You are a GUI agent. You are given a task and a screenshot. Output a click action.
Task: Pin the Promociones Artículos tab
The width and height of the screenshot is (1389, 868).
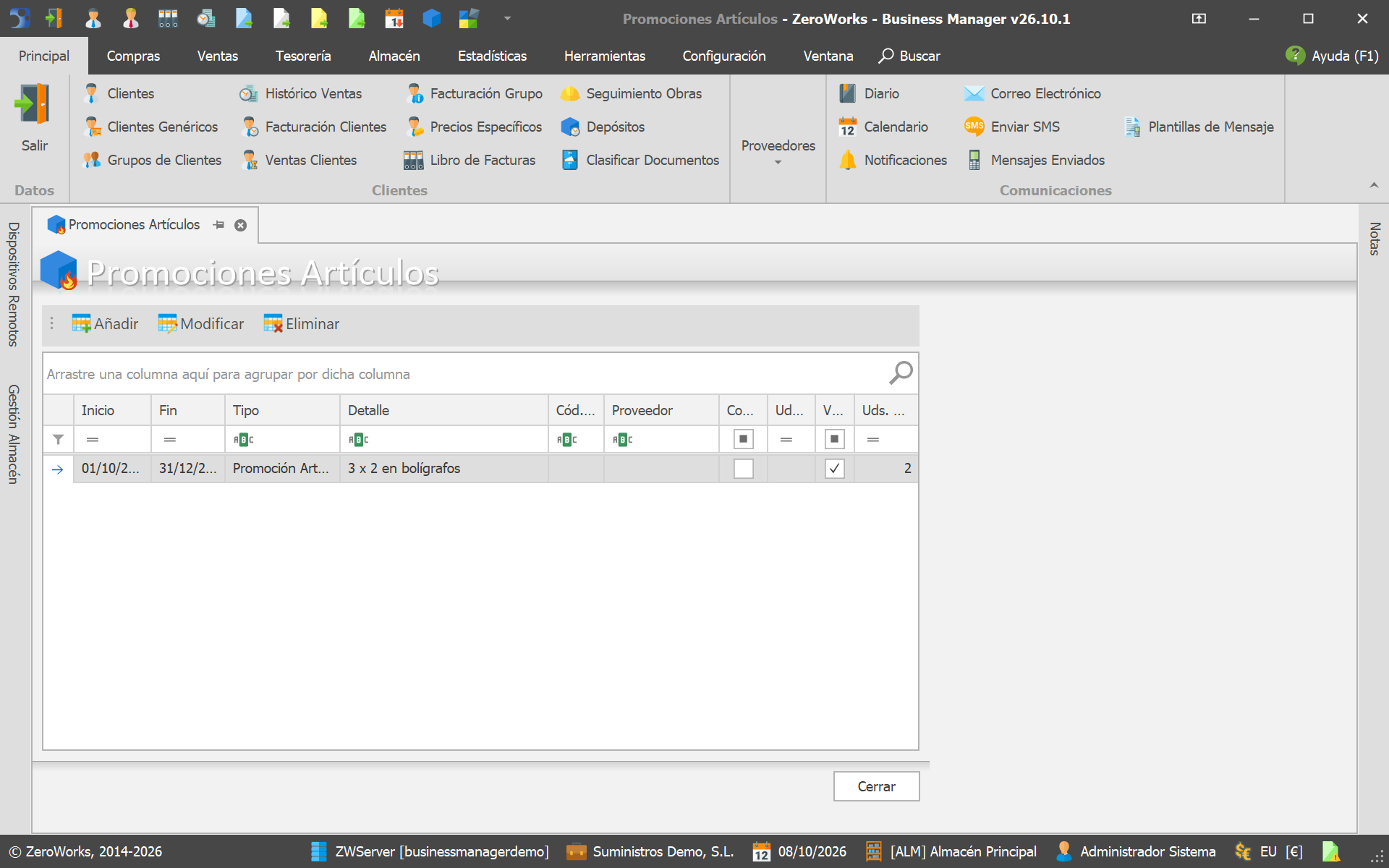click(218, 225)
